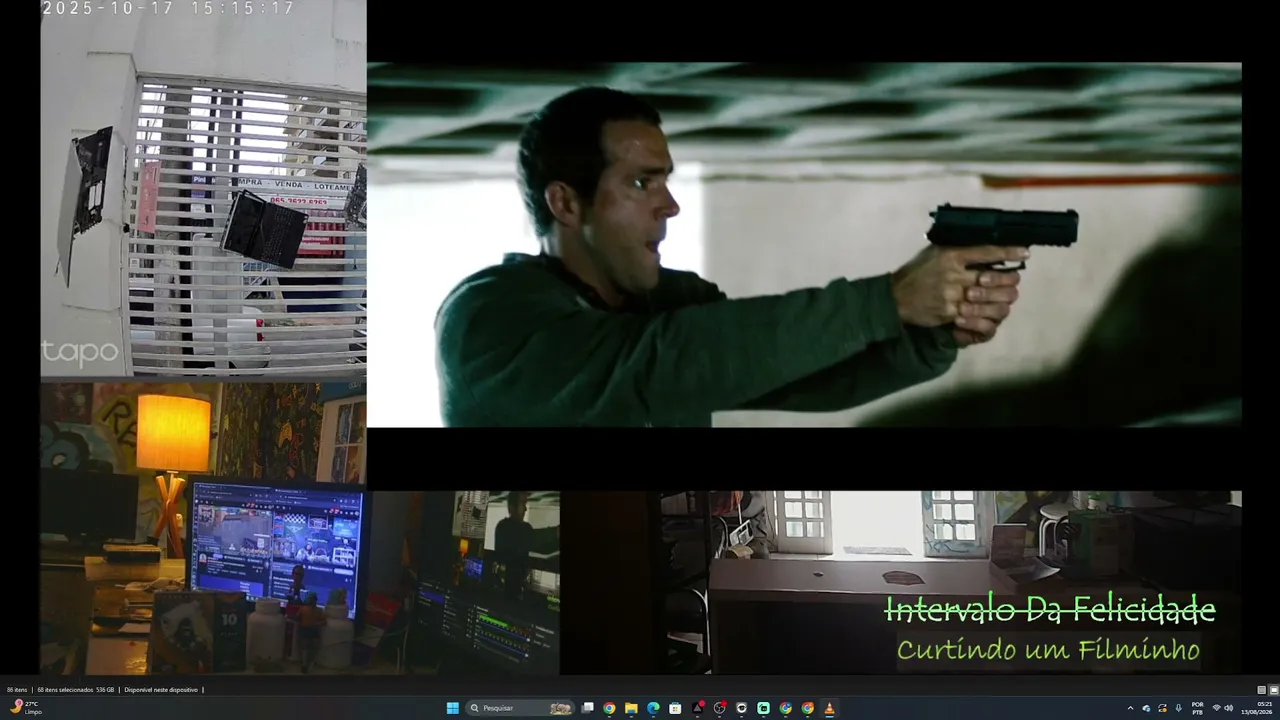Open the tray icon with orange dot
Screen dimensions: 1280x720
tap(1163, 708)
